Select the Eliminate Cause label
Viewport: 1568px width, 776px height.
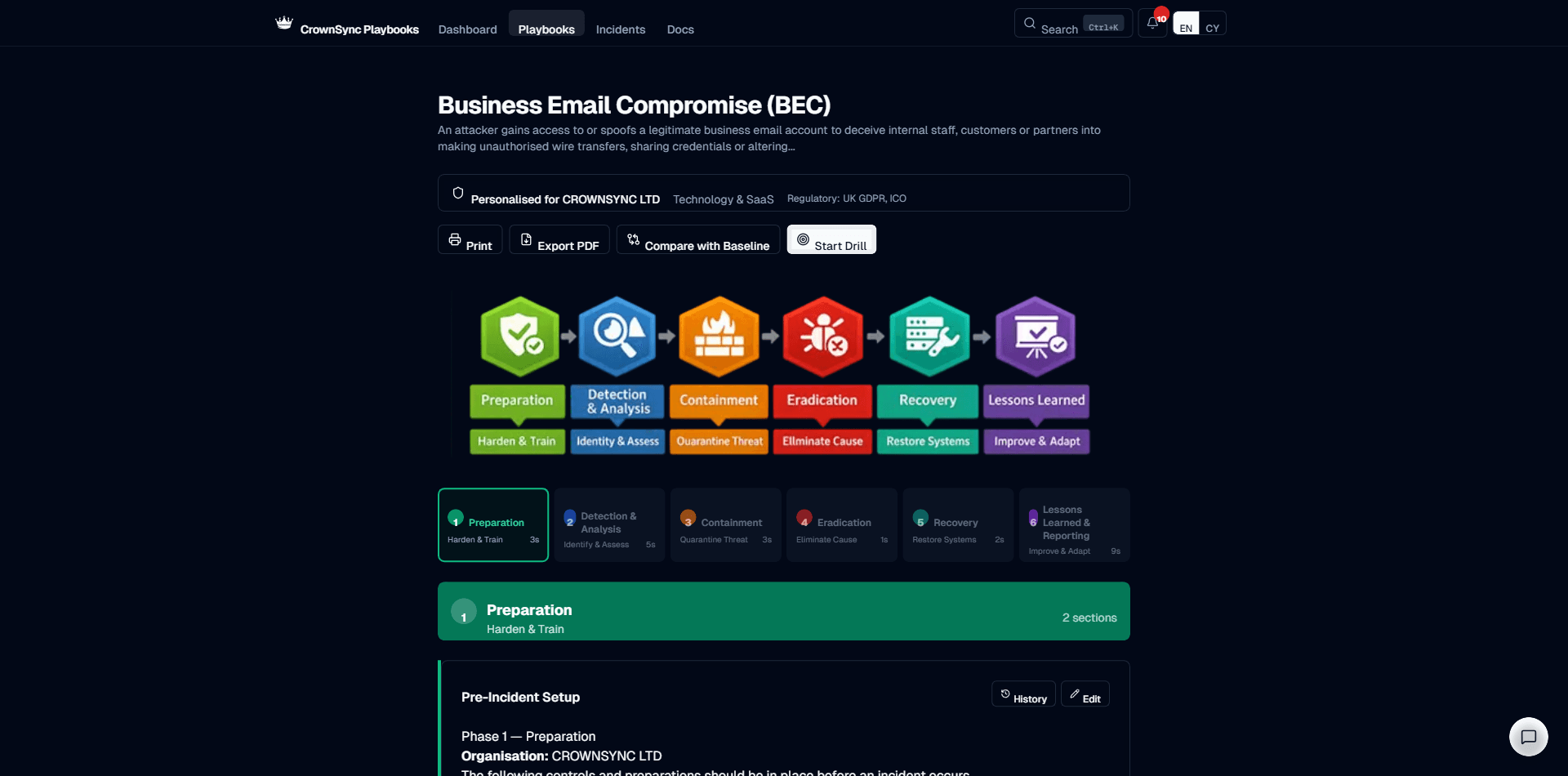[x=822, y=441]
